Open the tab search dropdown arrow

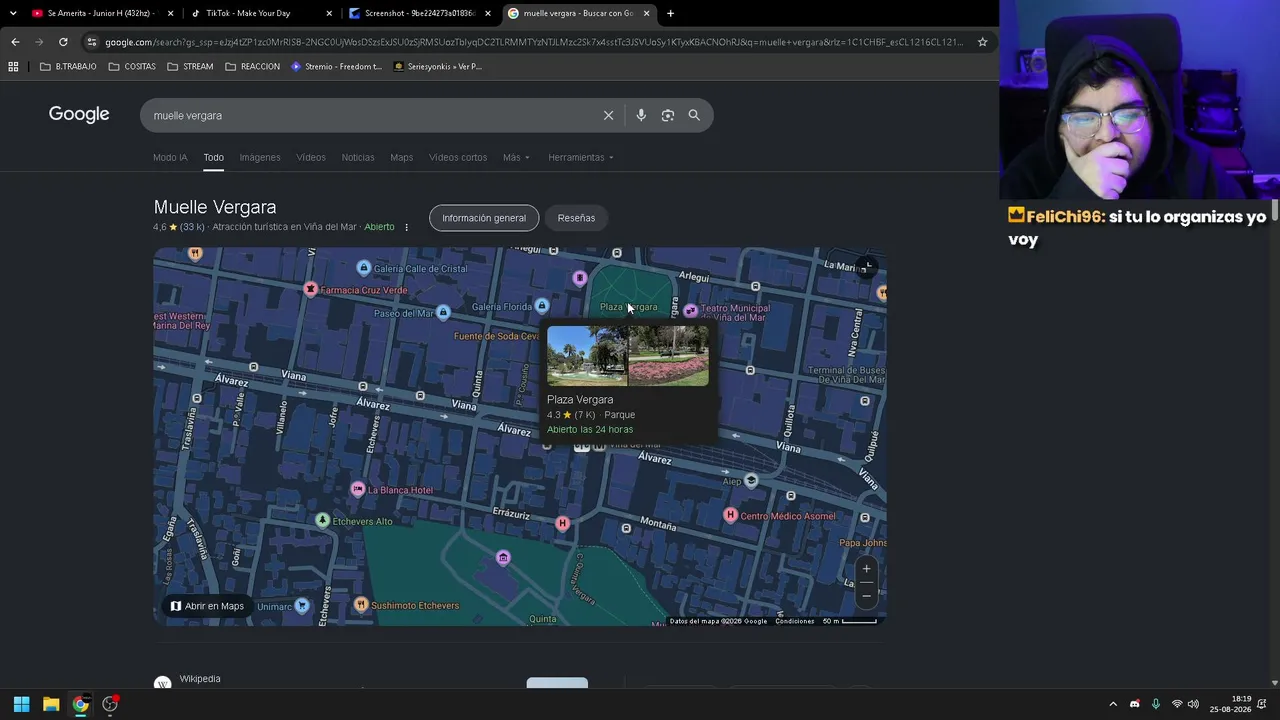pyautogui.click(x=13, y=13)
